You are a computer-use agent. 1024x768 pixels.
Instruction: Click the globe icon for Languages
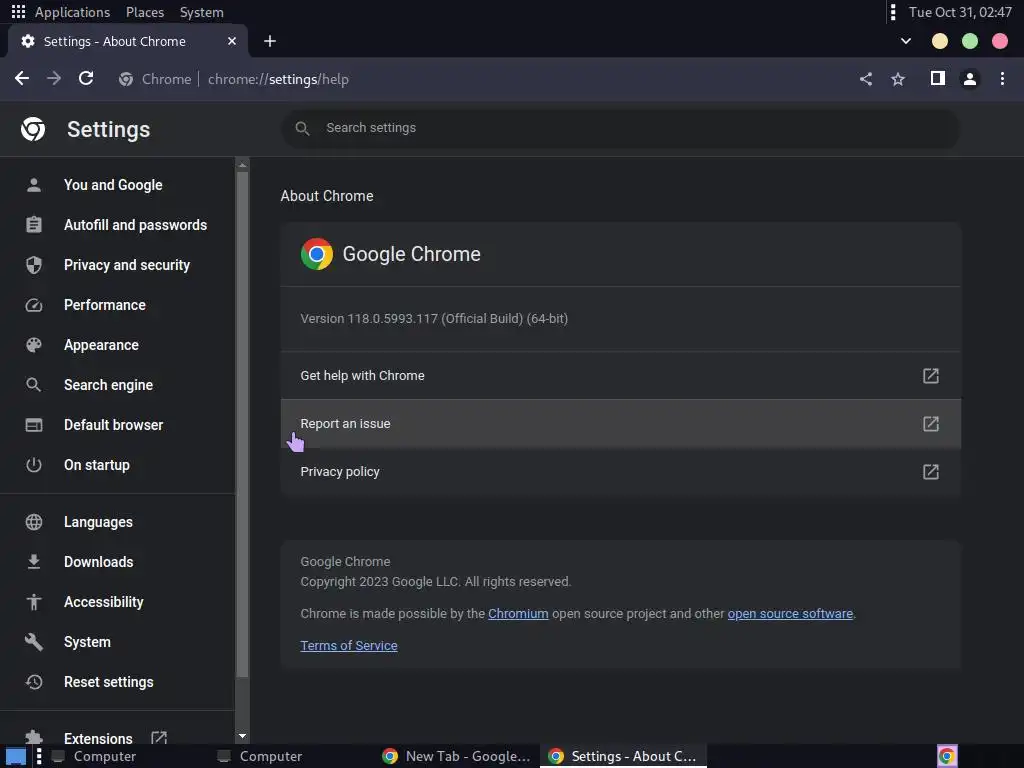(34, 522)
